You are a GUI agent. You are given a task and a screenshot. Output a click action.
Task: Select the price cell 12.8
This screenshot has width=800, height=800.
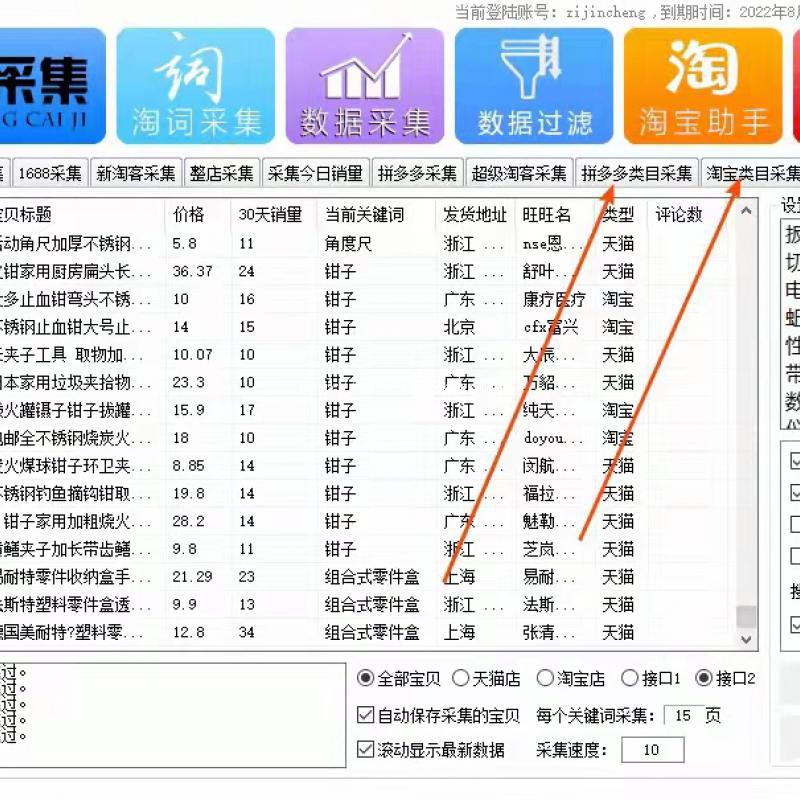188,632
